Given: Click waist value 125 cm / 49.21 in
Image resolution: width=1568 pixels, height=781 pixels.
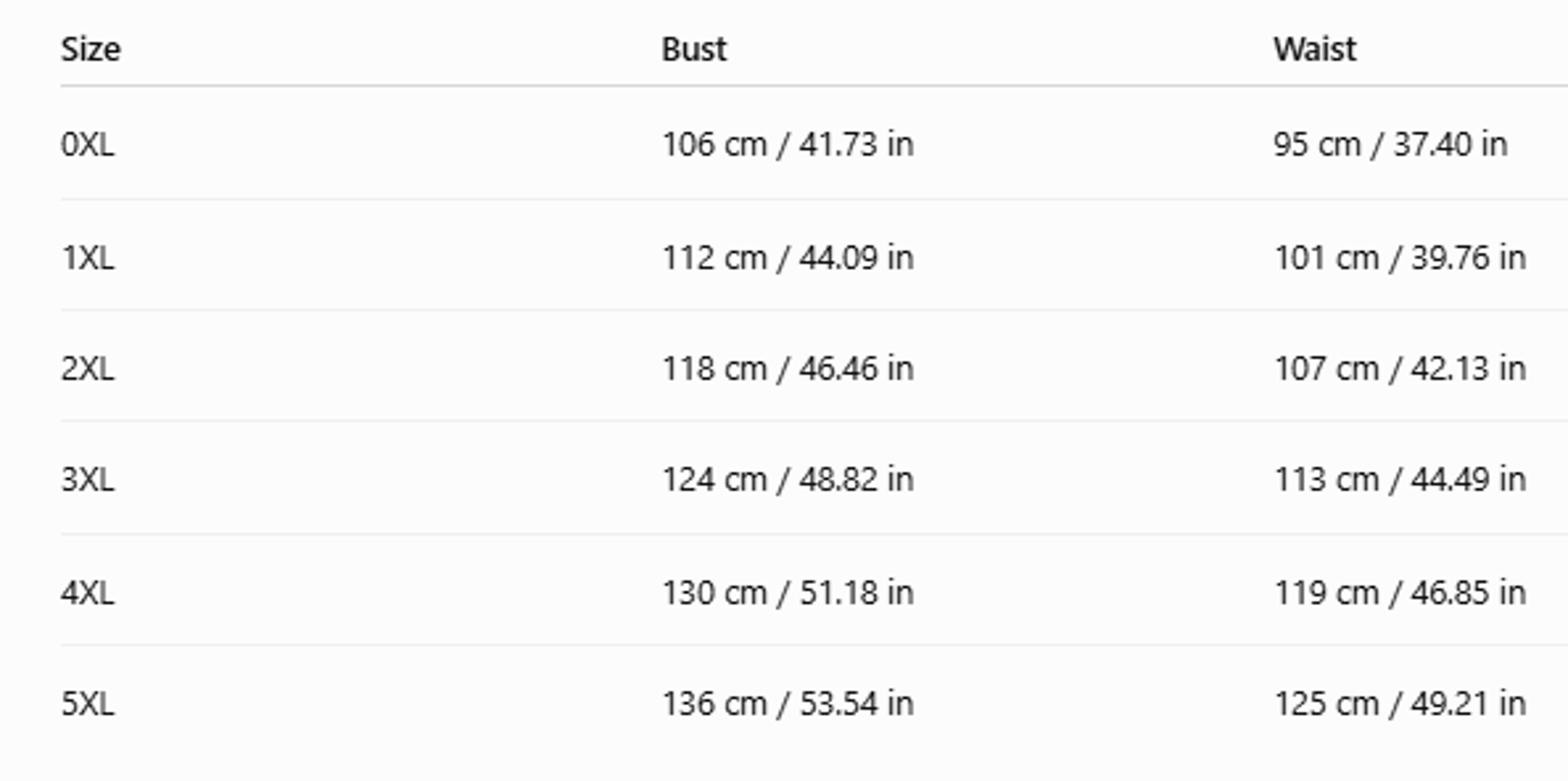Looking at the screenshot, I should pos(1400,704).
